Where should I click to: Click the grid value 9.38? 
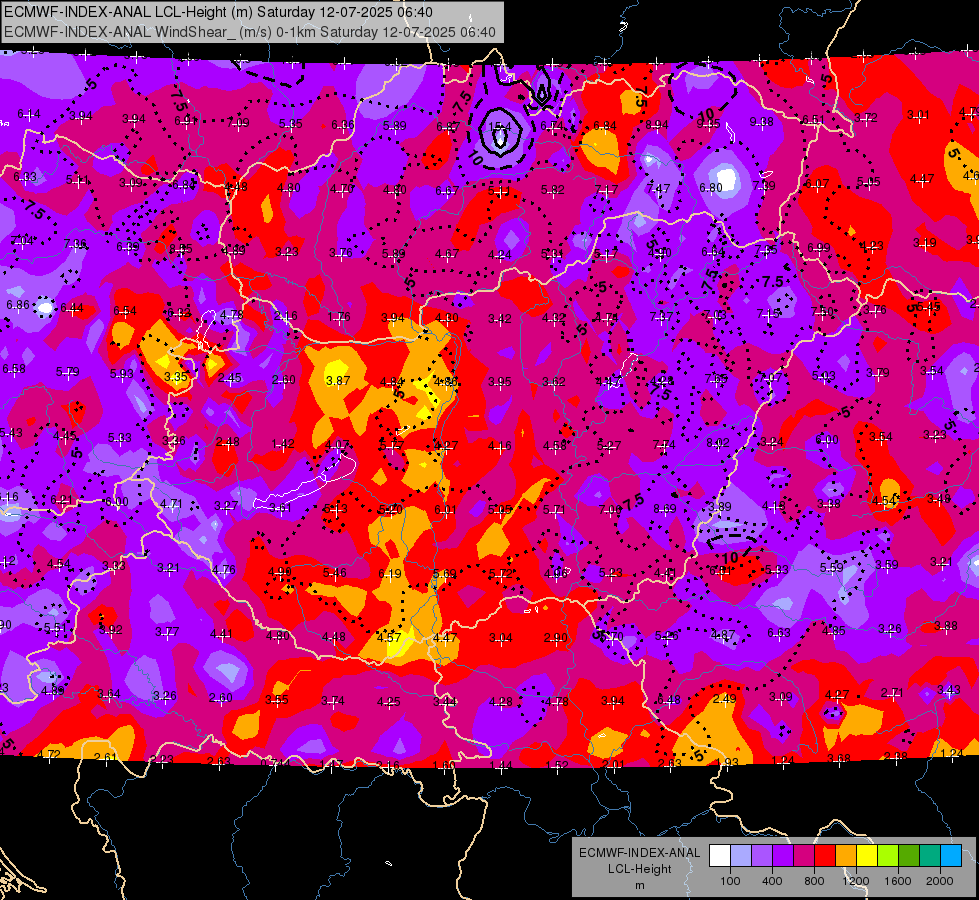pos(762,122)
